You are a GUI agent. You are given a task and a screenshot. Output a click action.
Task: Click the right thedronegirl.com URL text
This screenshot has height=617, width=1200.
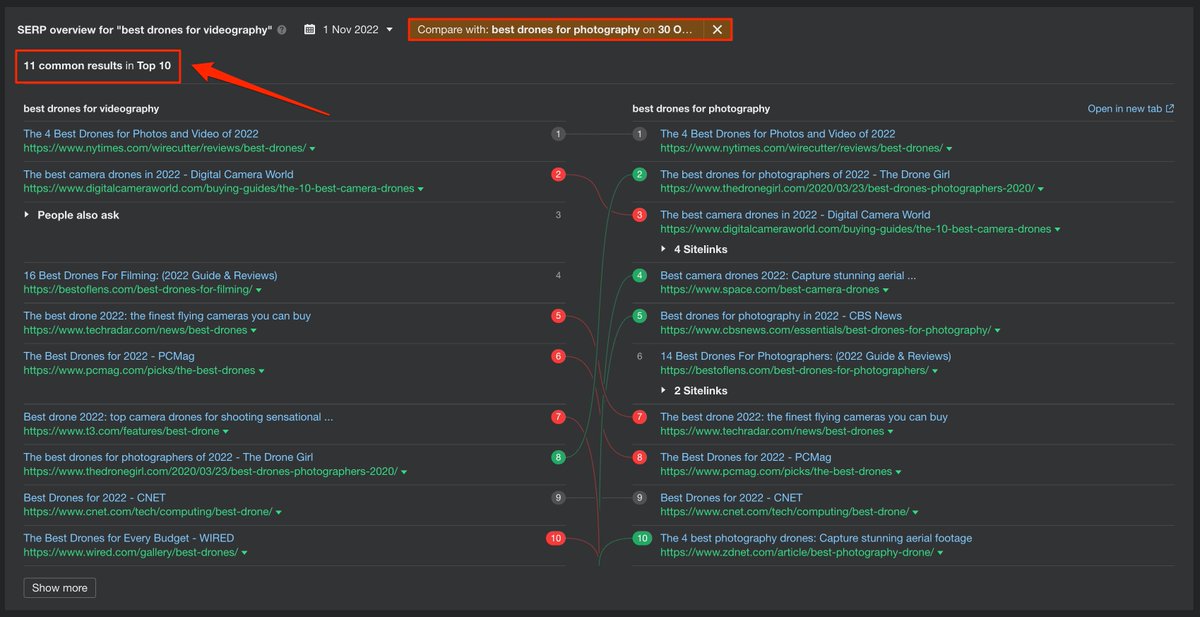tap(847, 189)
